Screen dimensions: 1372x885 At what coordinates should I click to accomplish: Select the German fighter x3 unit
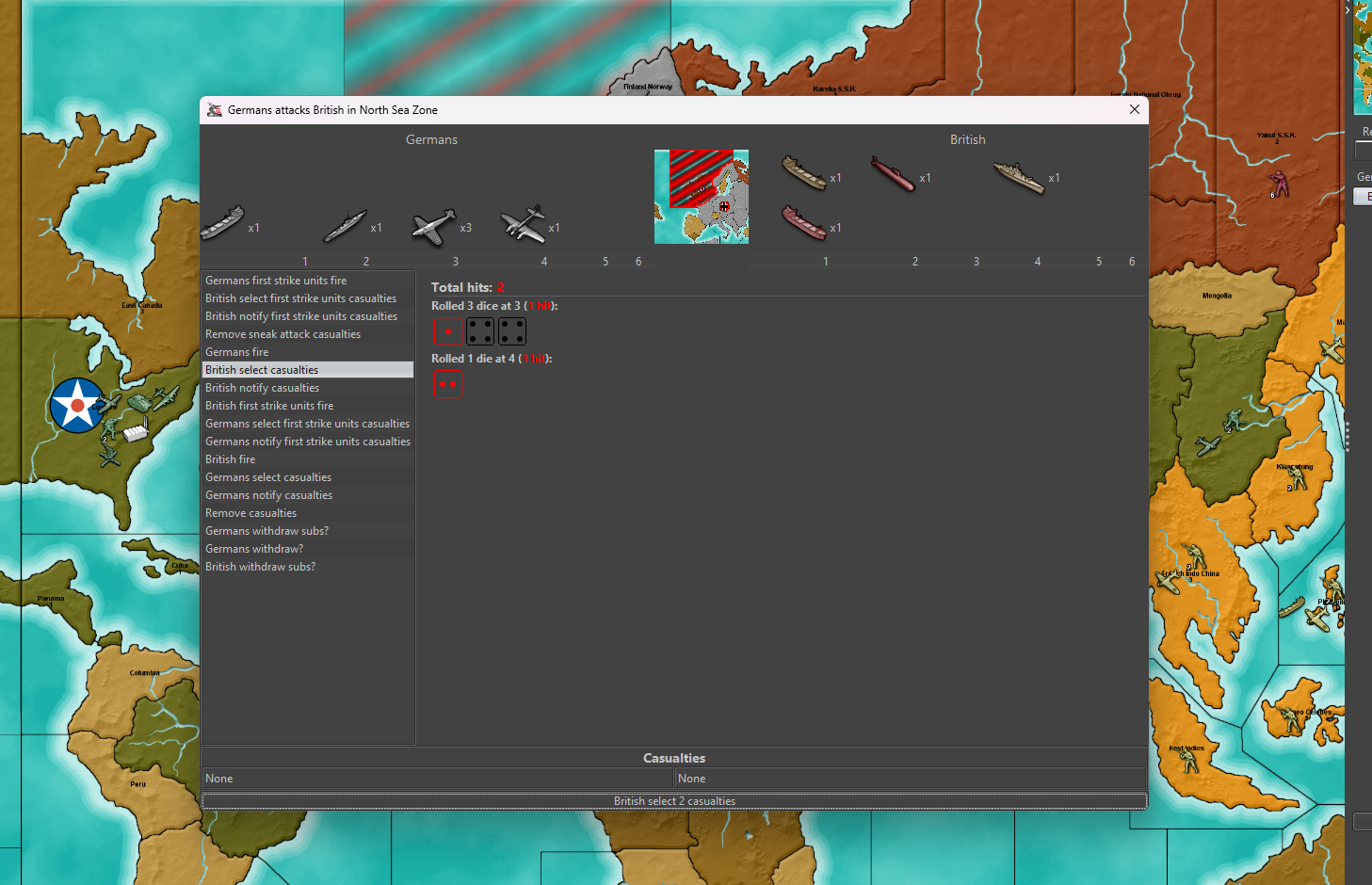(x=433, y=227)
